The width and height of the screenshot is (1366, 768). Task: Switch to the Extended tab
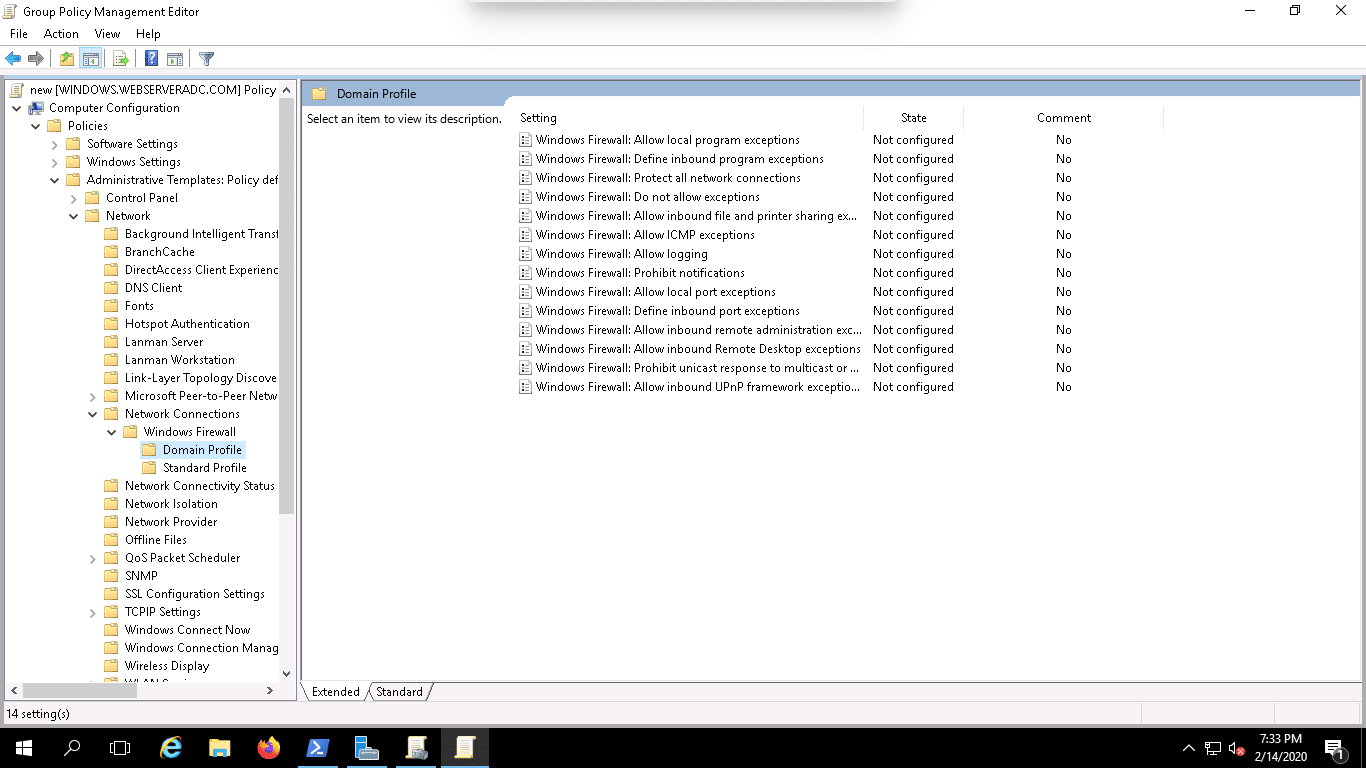coord(335,692)
